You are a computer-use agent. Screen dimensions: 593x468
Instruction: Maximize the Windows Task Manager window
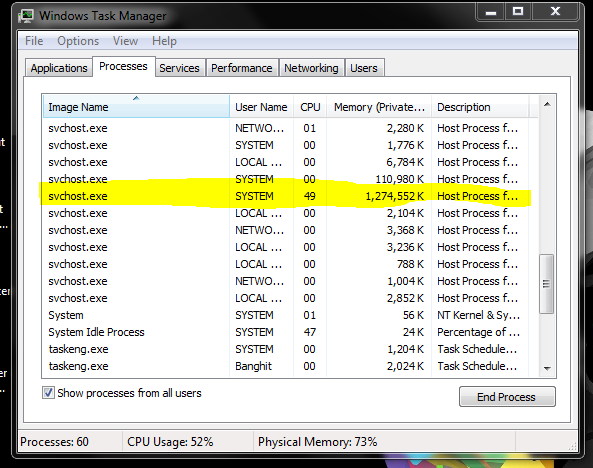[x=518, y=12]
